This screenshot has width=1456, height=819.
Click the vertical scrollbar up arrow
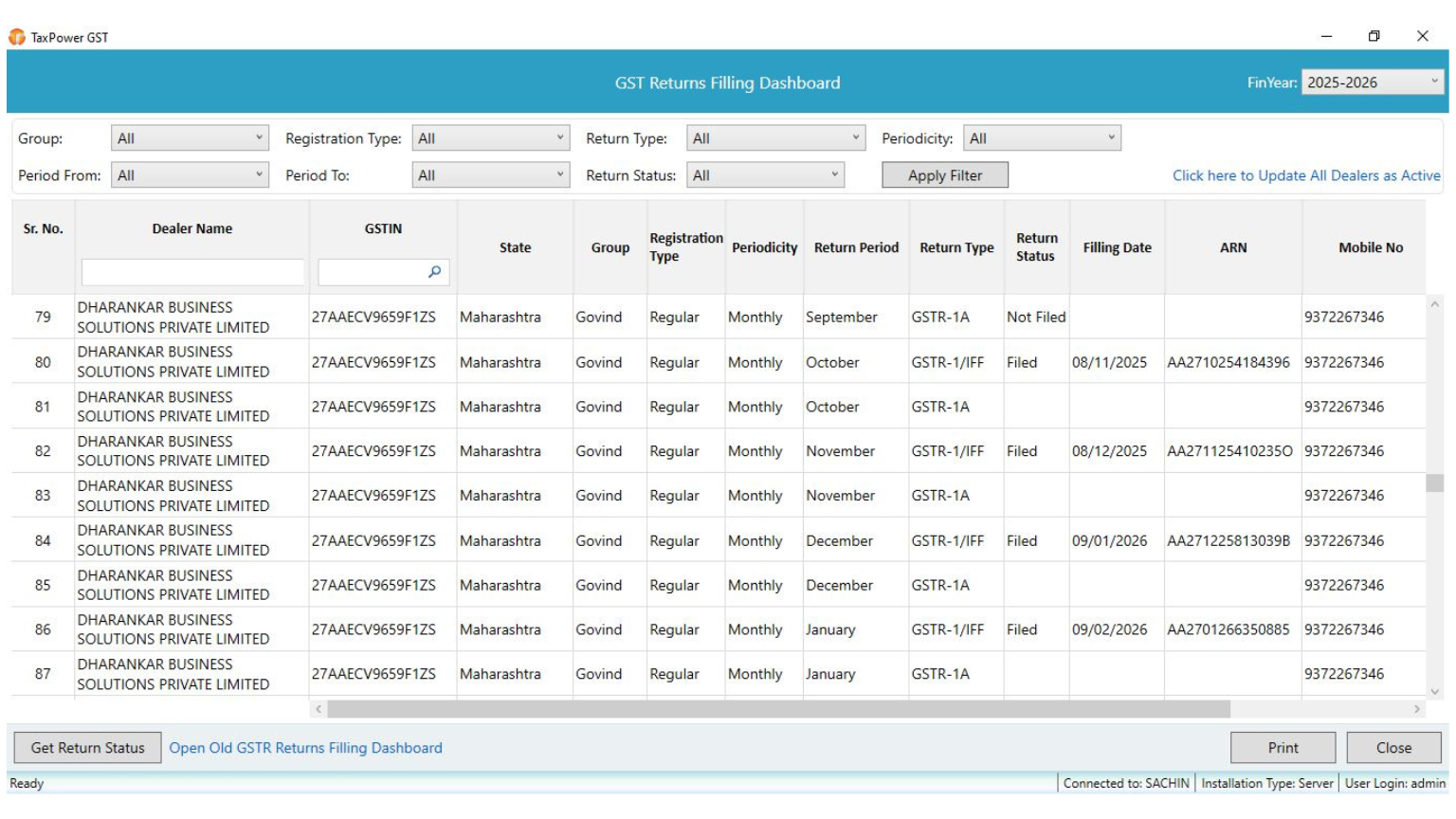pyautogui.click(x=1434, y=305)
